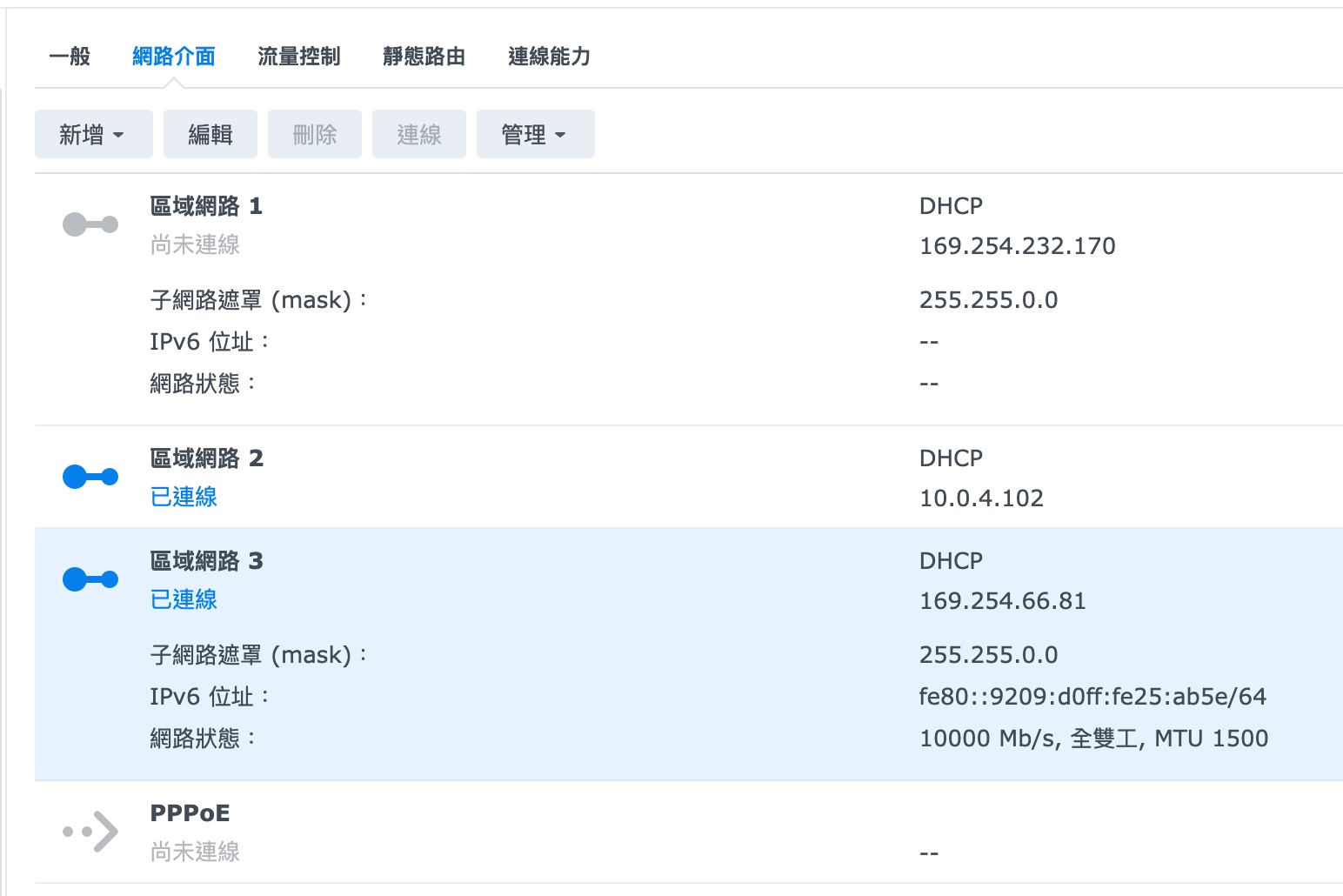Open the 新增 dropdown menu
1343x896 pixels.
tap(93, 135)
